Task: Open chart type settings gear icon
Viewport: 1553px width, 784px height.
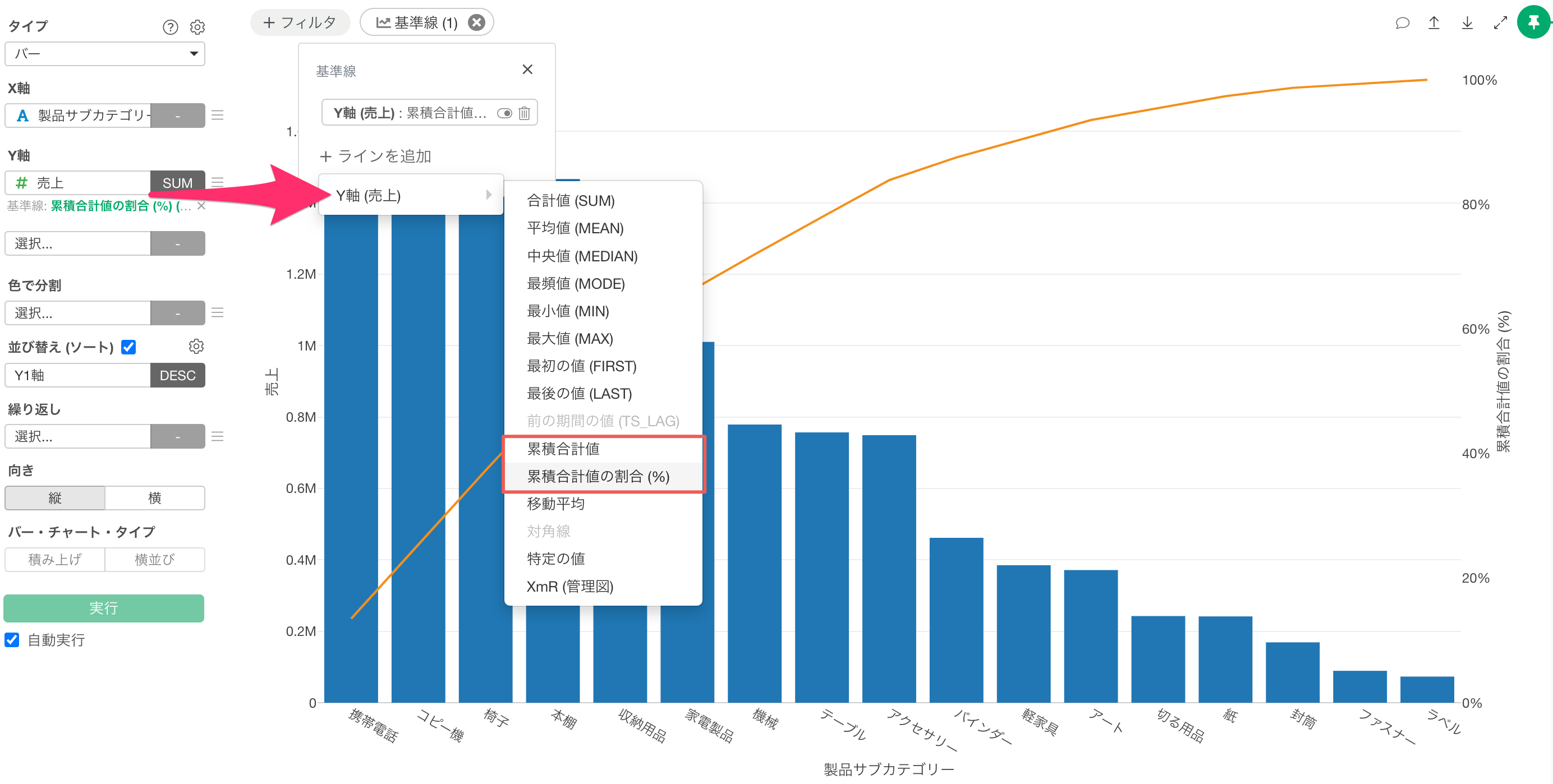Action: pyautogui.click(x=197, y=27)
